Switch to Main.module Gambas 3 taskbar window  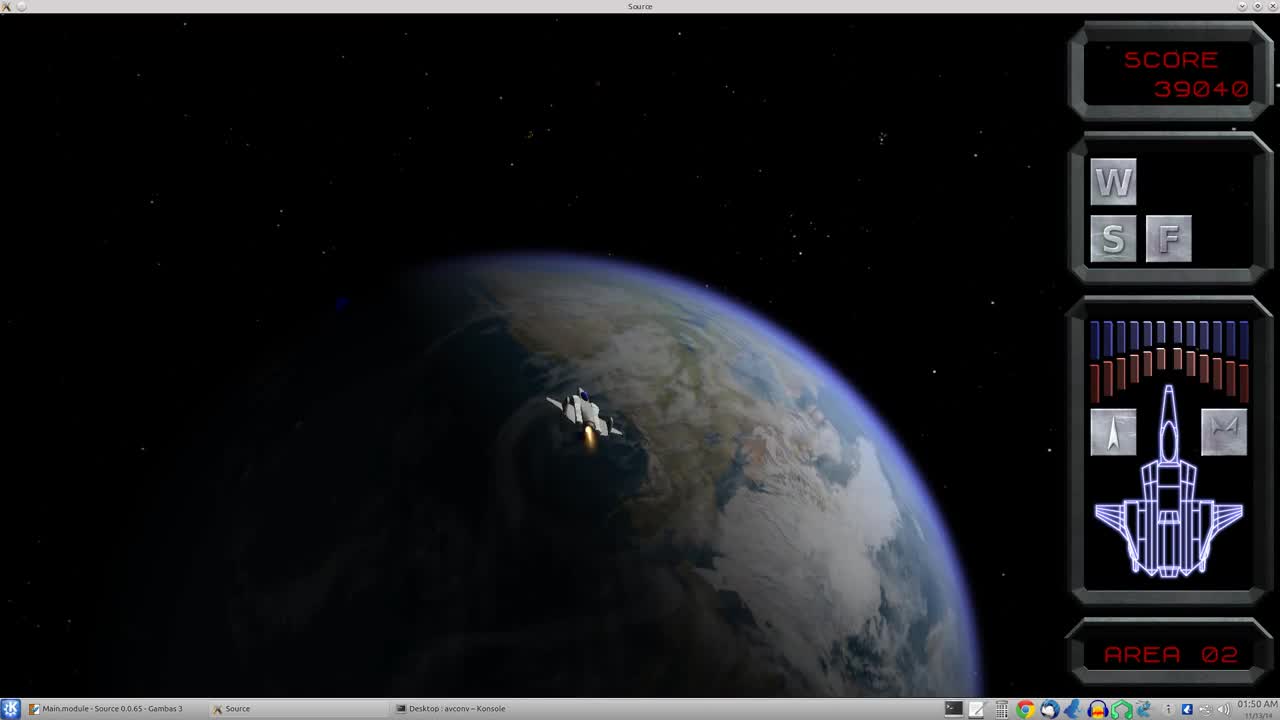(105, 708)
